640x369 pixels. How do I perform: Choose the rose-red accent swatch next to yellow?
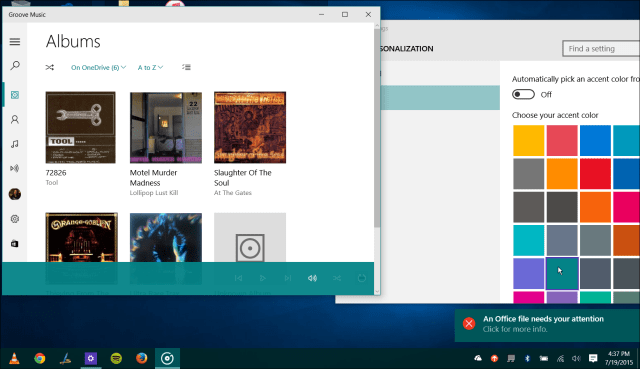coord(562,140)
